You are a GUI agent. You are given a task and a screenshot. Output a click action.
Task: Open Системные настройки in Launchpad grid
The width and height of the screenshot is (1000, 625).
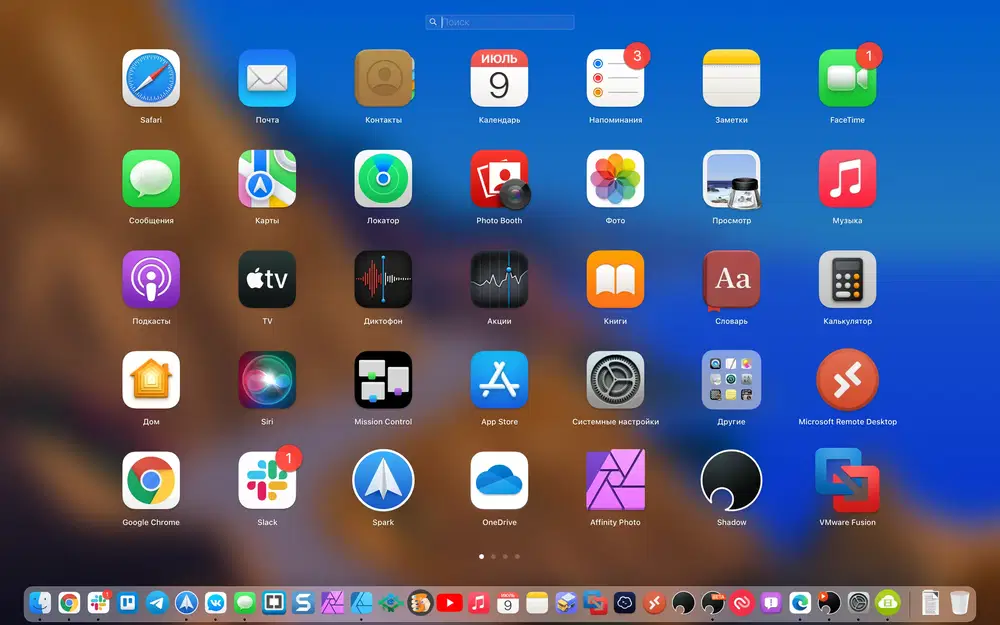615,381
